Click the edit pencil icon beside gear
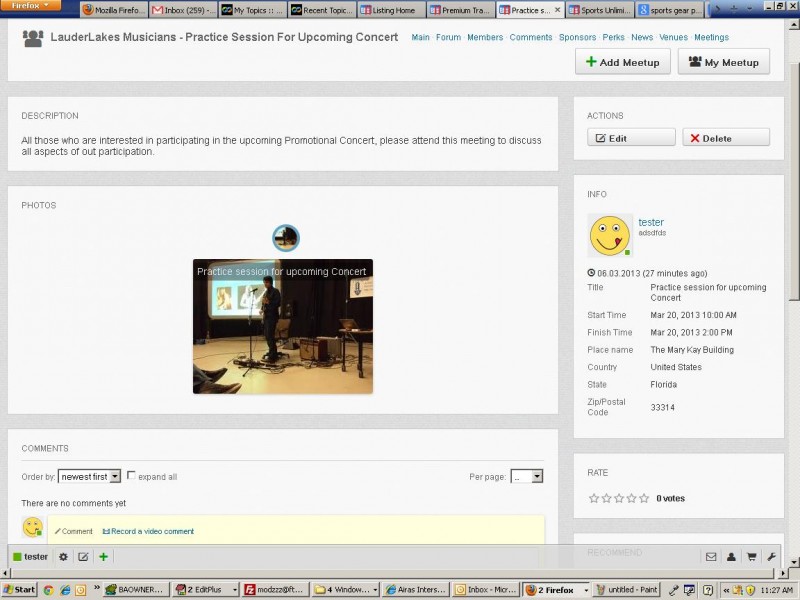Viewport: 800px width, 600px height. point(83,557)
